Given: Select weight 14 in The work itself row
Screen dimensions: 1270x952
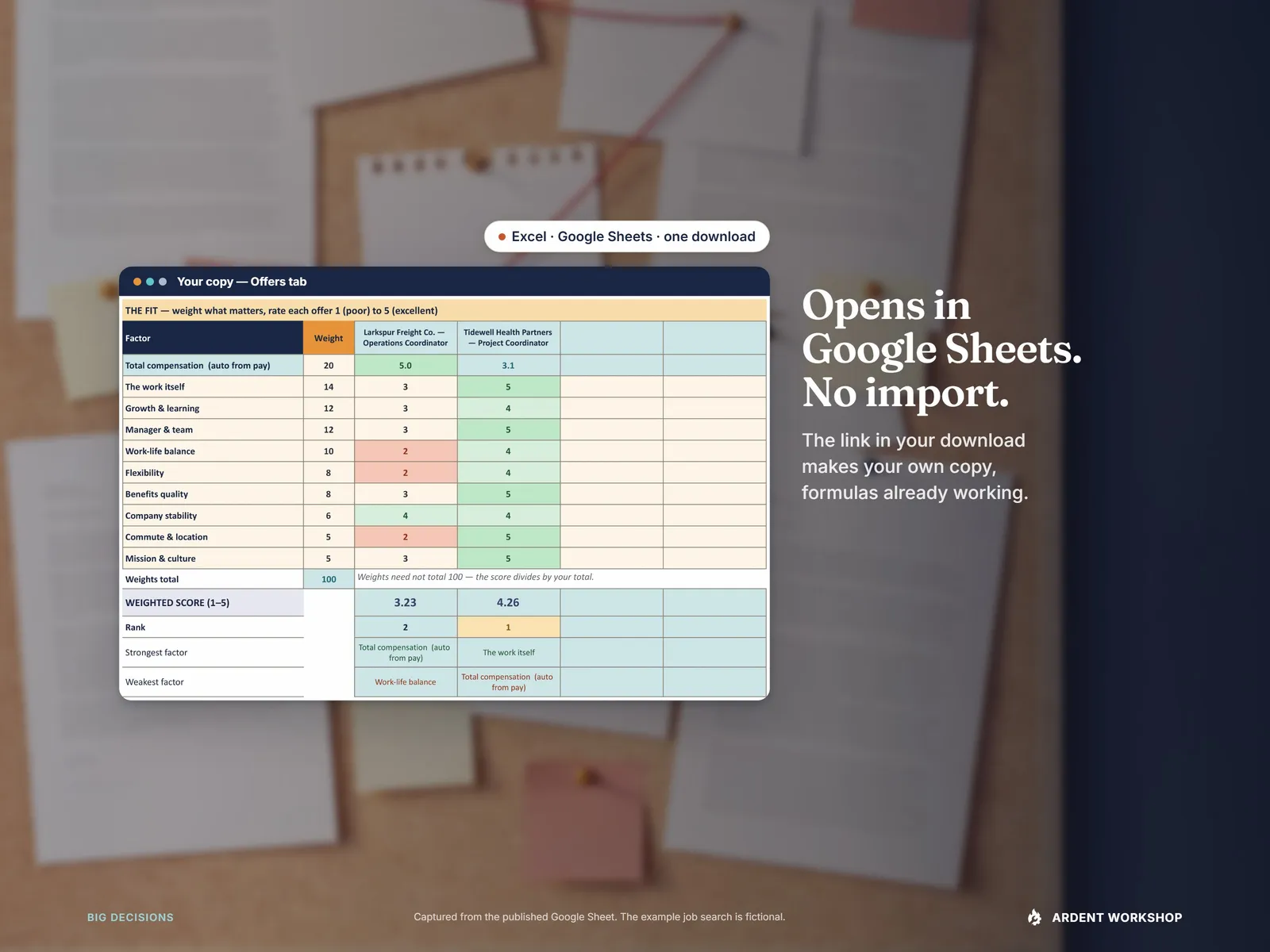Looking at the screenshot, I should pyautogui.click(x=329, y=387).
